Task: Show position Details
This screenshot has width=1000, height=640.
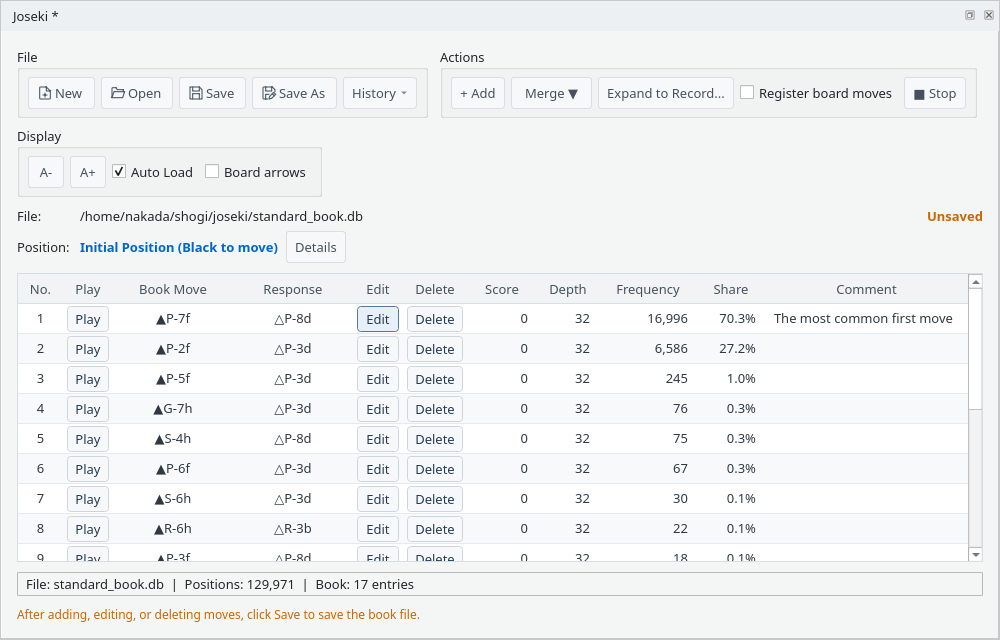Action: (316, 247)
